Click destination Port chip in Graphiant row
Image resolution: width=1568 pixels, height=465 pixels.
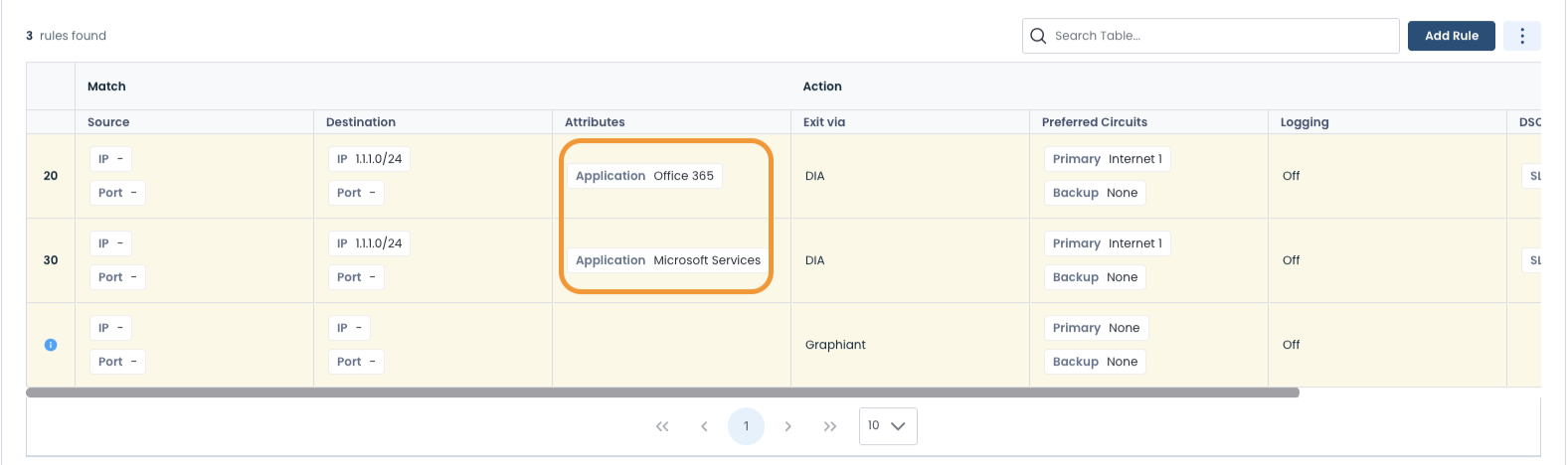pos(356,362)
